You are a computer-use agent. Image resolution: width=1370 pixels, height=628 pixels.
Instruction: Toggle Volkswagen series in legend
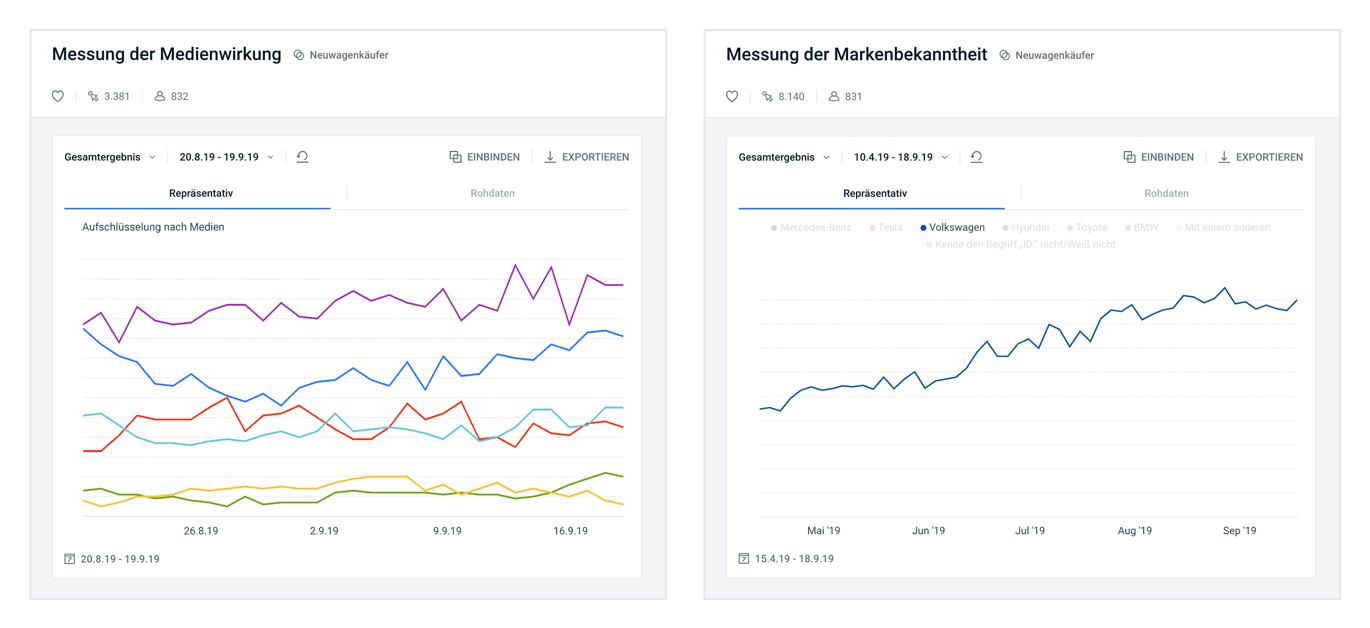[x=951, y=228]
